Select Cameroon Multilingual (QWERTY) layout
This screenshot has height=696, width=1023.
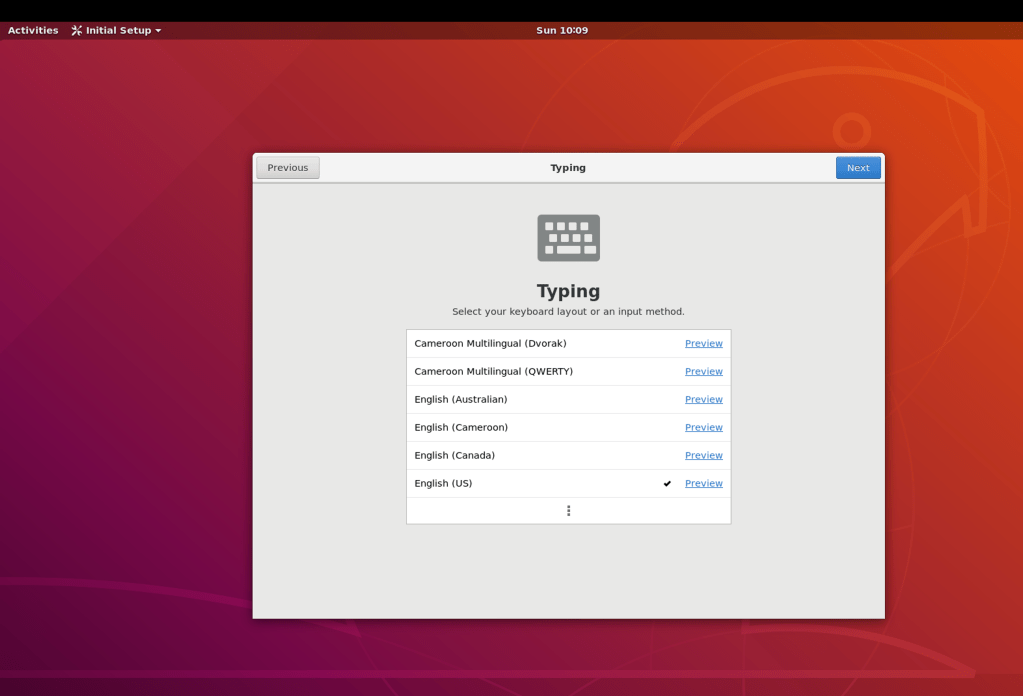click(x=568, y=372)
